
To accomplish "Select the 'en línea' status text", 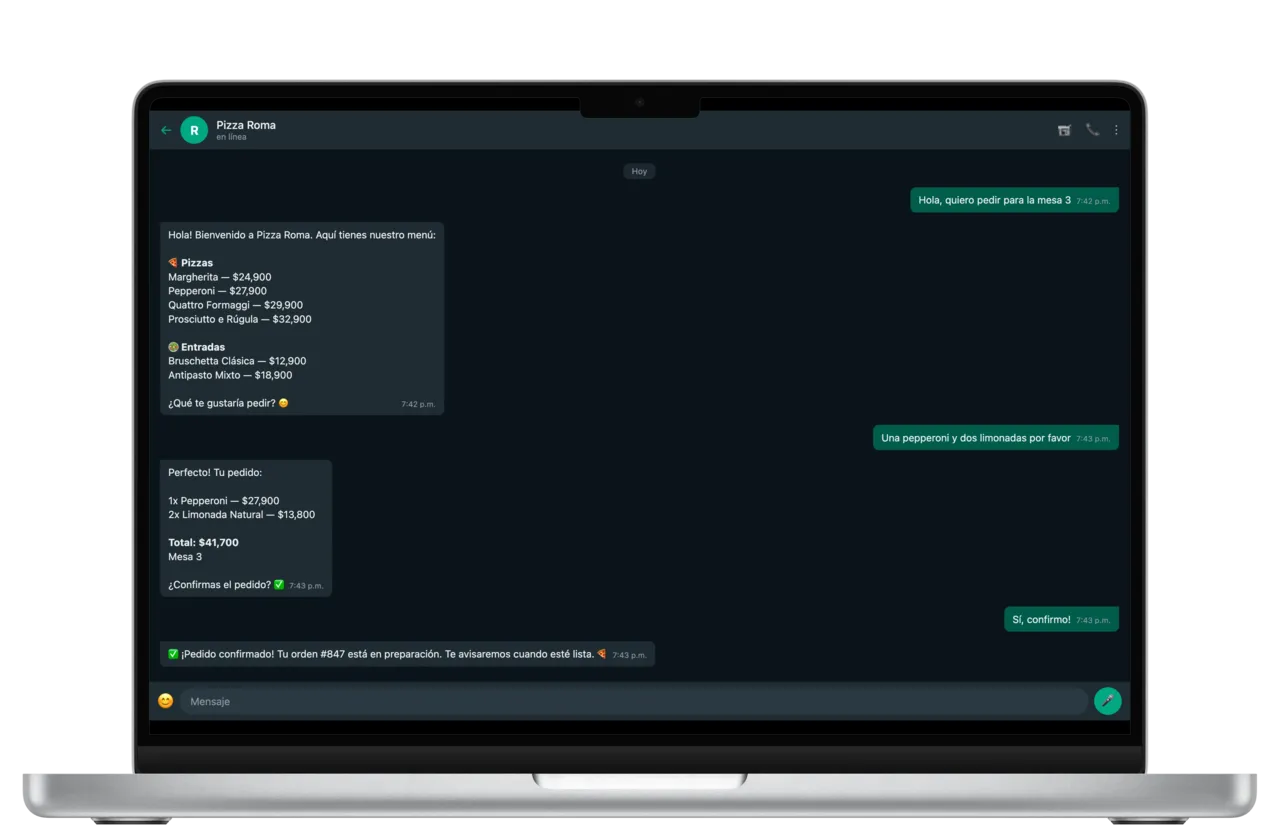I will pos(231,137).
